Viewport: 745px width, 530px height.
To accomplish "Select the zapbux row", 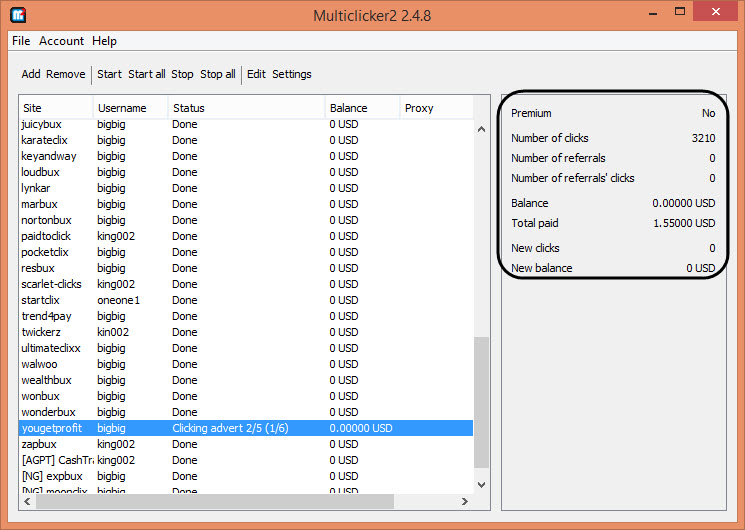I will (x=246, y=444).
